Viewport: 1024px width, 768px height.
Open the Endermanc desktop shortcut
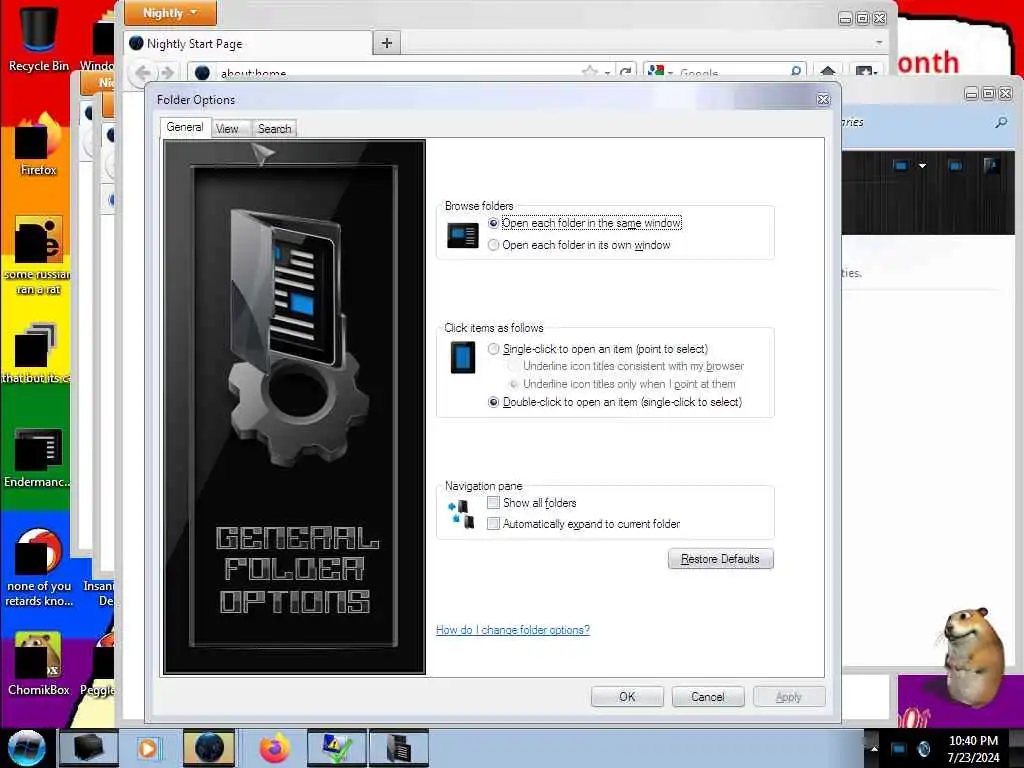37,457
